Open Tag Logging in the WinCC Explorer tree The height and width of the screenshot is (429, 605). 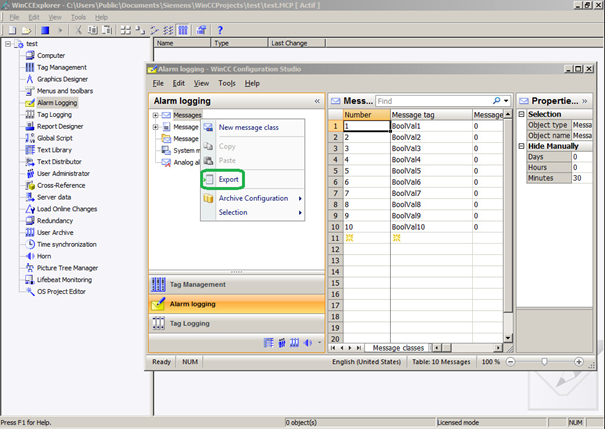pos(55,114)
